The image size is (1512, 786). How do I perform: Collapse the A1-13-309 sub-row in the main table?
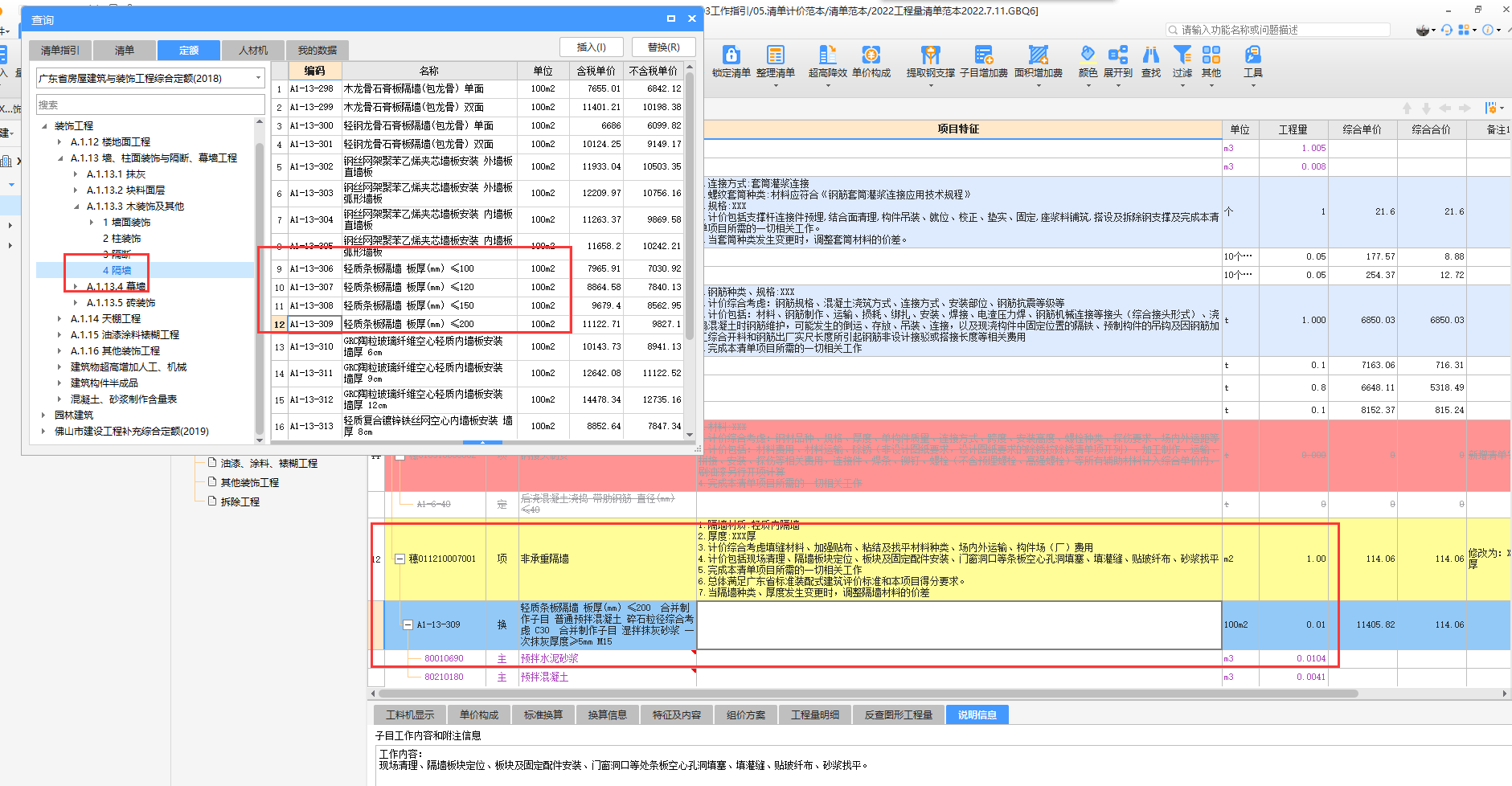[408, 624]
